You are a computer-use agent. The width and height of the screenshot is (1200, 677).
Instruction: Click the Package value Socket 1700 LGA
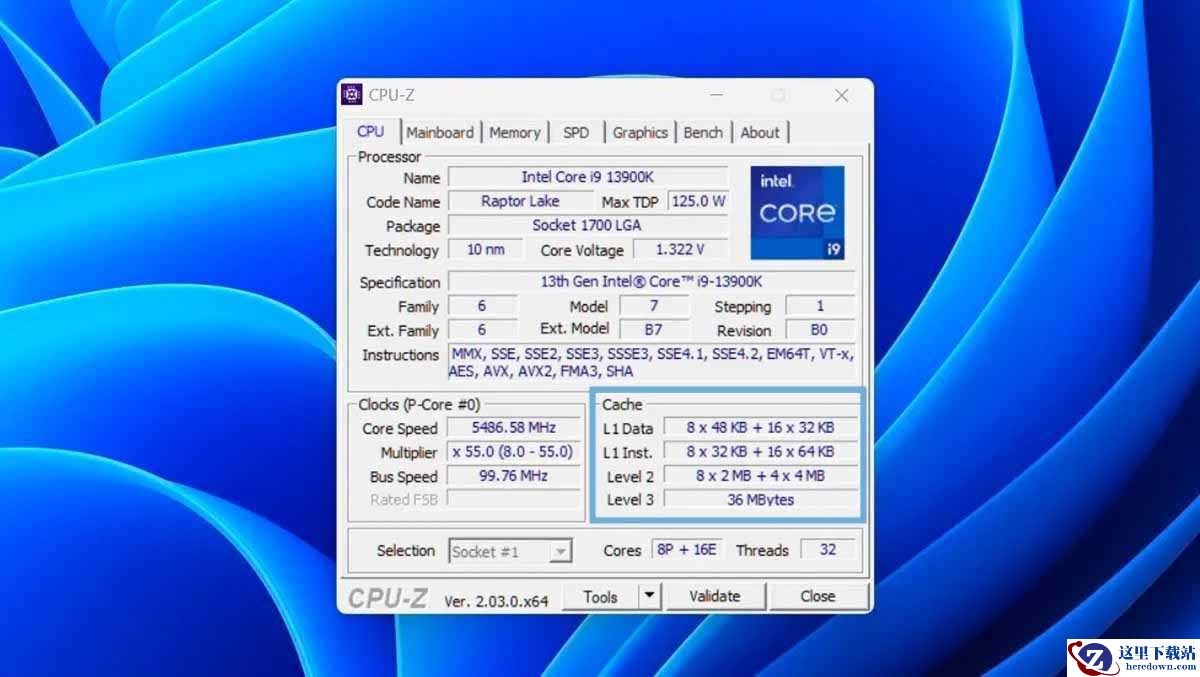588,225
